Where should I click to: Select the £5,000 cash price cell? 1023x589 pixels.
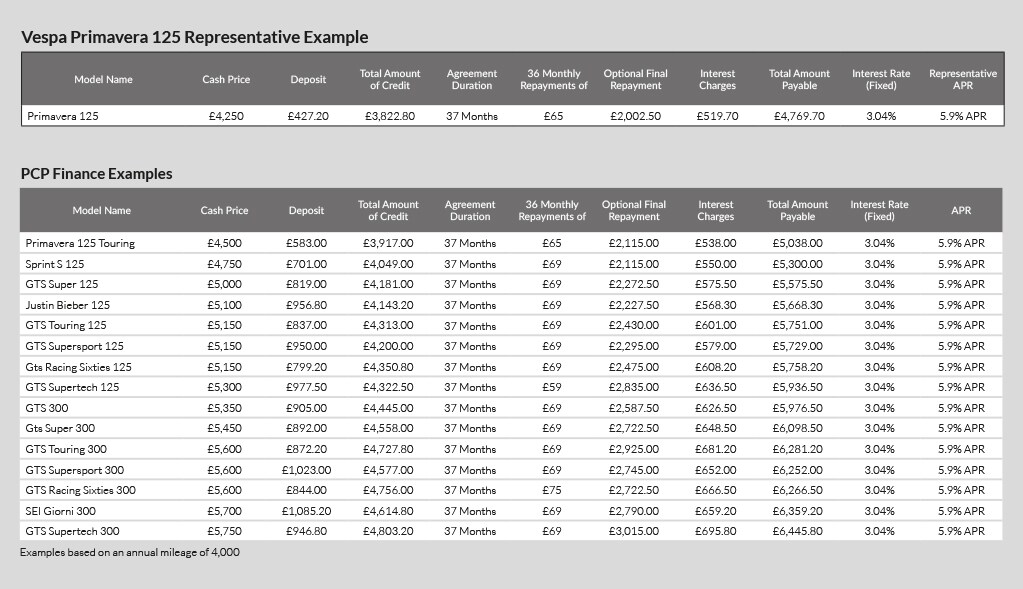click(224, 284)
